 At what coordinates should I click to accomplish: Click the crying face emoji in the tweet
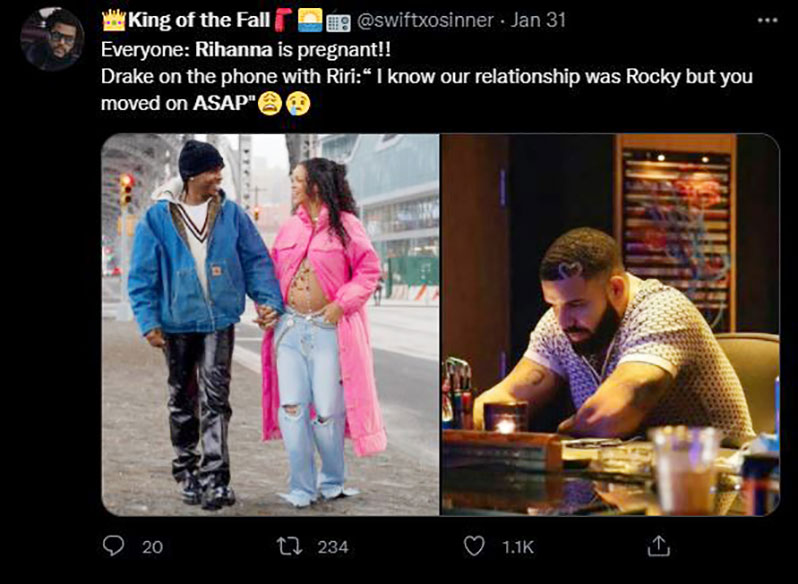[x=298, y=103]
